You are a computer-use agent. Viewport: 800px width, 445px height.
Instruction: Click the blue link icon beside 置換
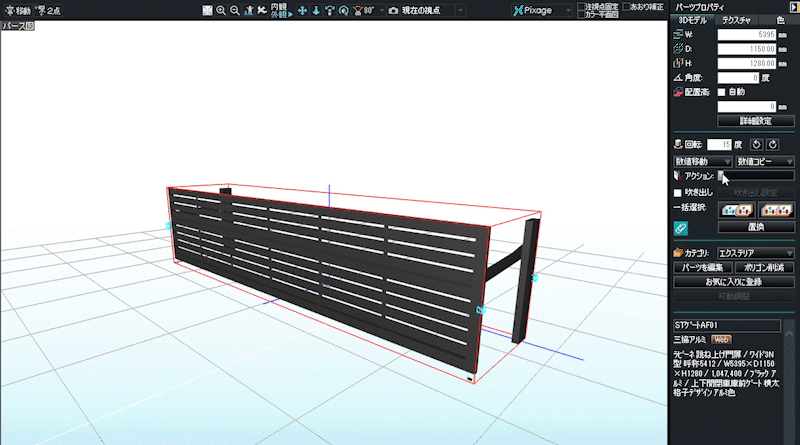680,227
